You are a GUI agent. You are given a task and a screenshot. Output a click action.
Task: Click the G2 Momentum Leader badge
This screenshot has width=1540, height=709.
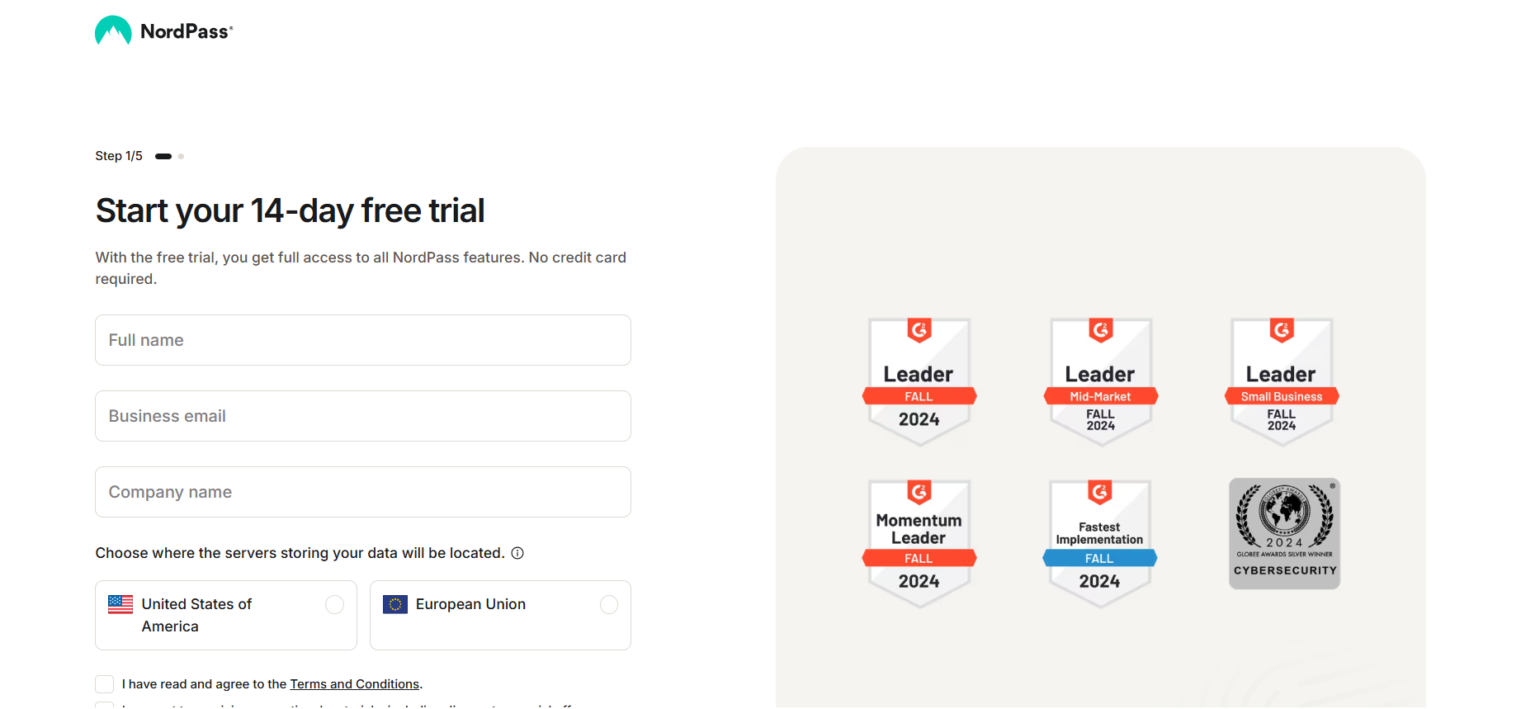[x=919, y=542]
